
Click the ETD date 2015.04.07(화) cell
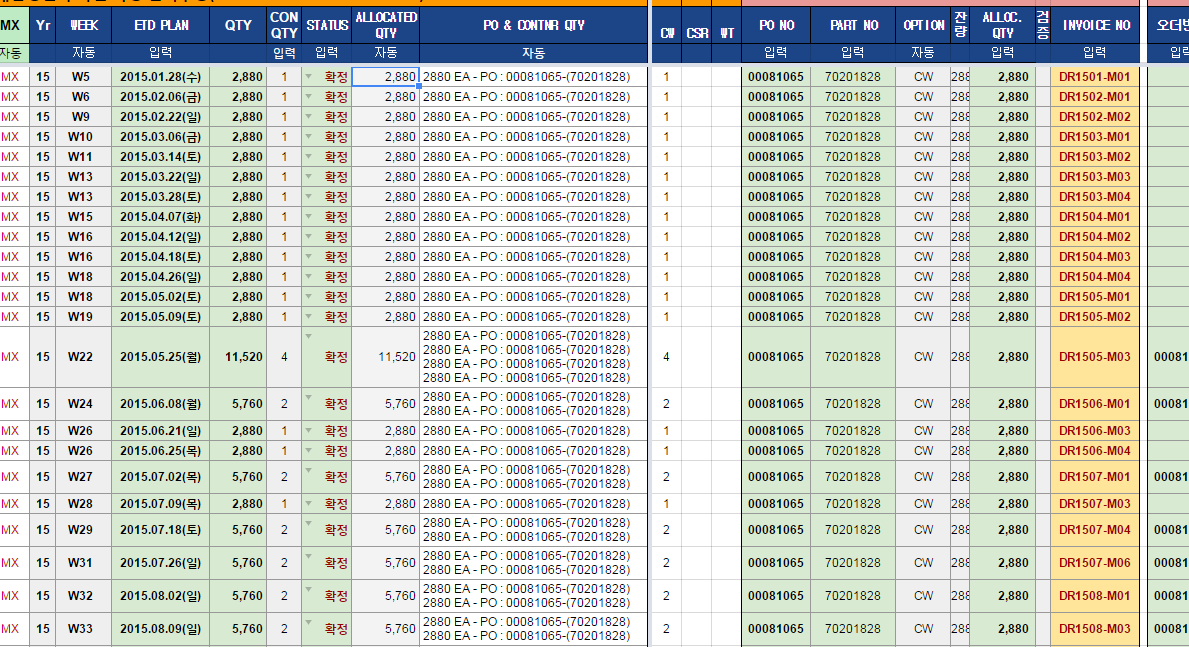tap(161, 217)
